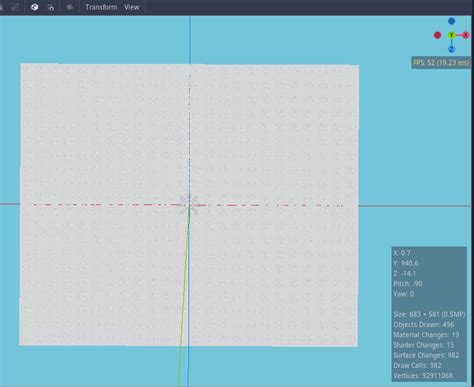474x387 pixels.
Task: Toggle the local space globe icon
Action: pos(34,7)
